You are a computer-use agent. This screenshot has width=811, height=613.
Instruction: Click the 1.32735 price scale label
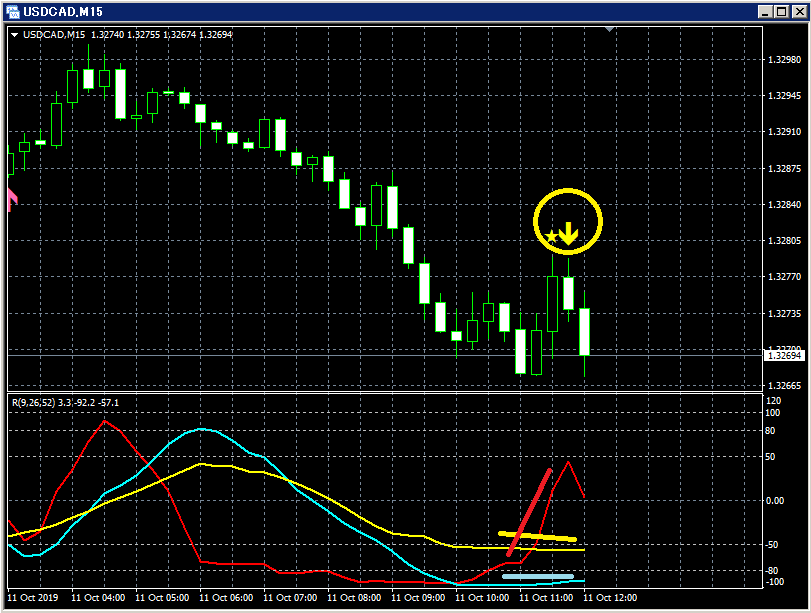click(784, 313)
